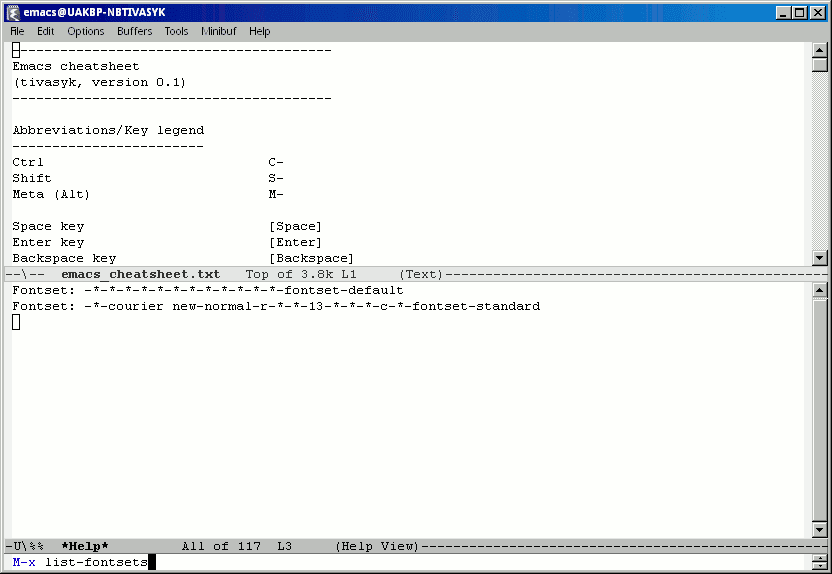This screenshot has height=574, width=832.
Task: Close the Emacs window
Action: point(818,13)
